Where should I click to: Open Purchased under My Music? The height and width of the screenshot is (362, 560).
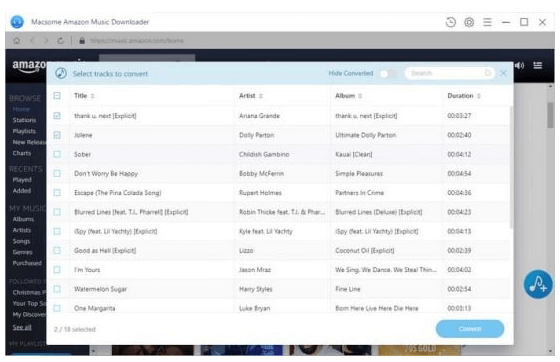(27, 263)
